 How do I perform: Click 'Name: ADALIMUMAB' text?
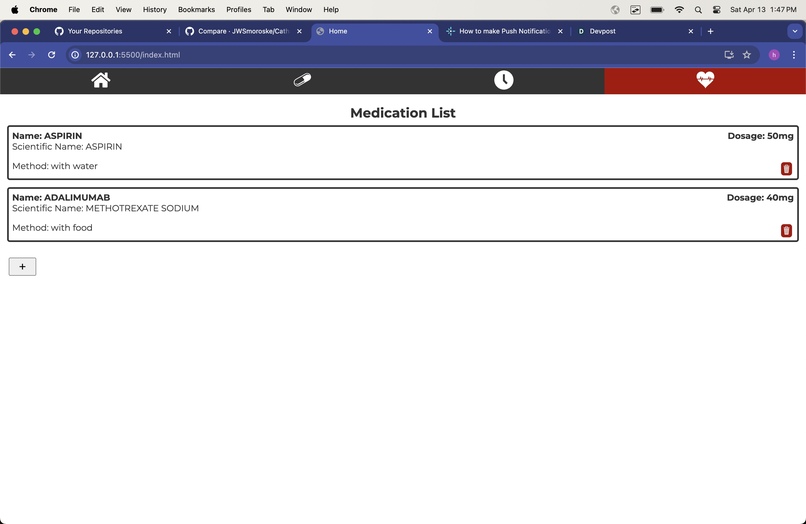[x=61, y=197]
